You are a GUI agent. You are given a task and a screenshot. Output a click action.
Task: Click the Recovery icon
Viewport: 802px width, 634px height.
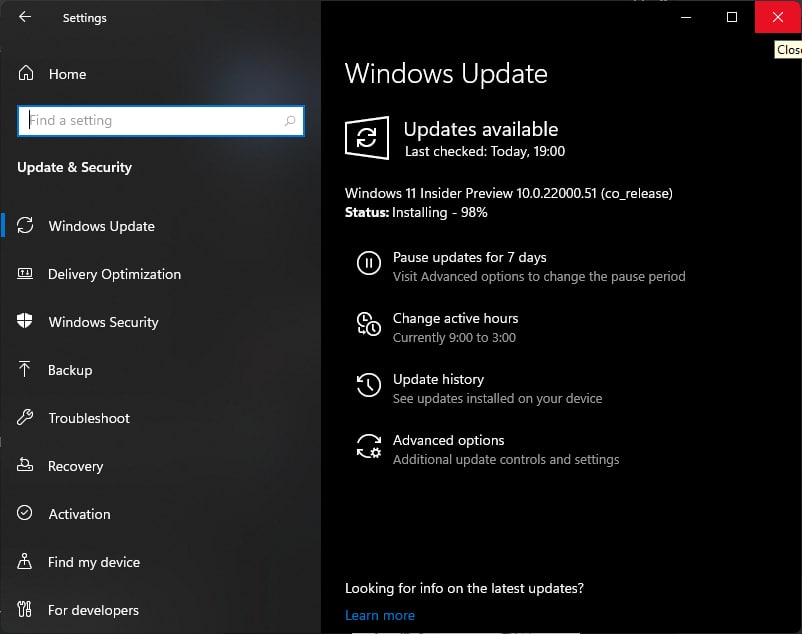click(x=25, y=465)
